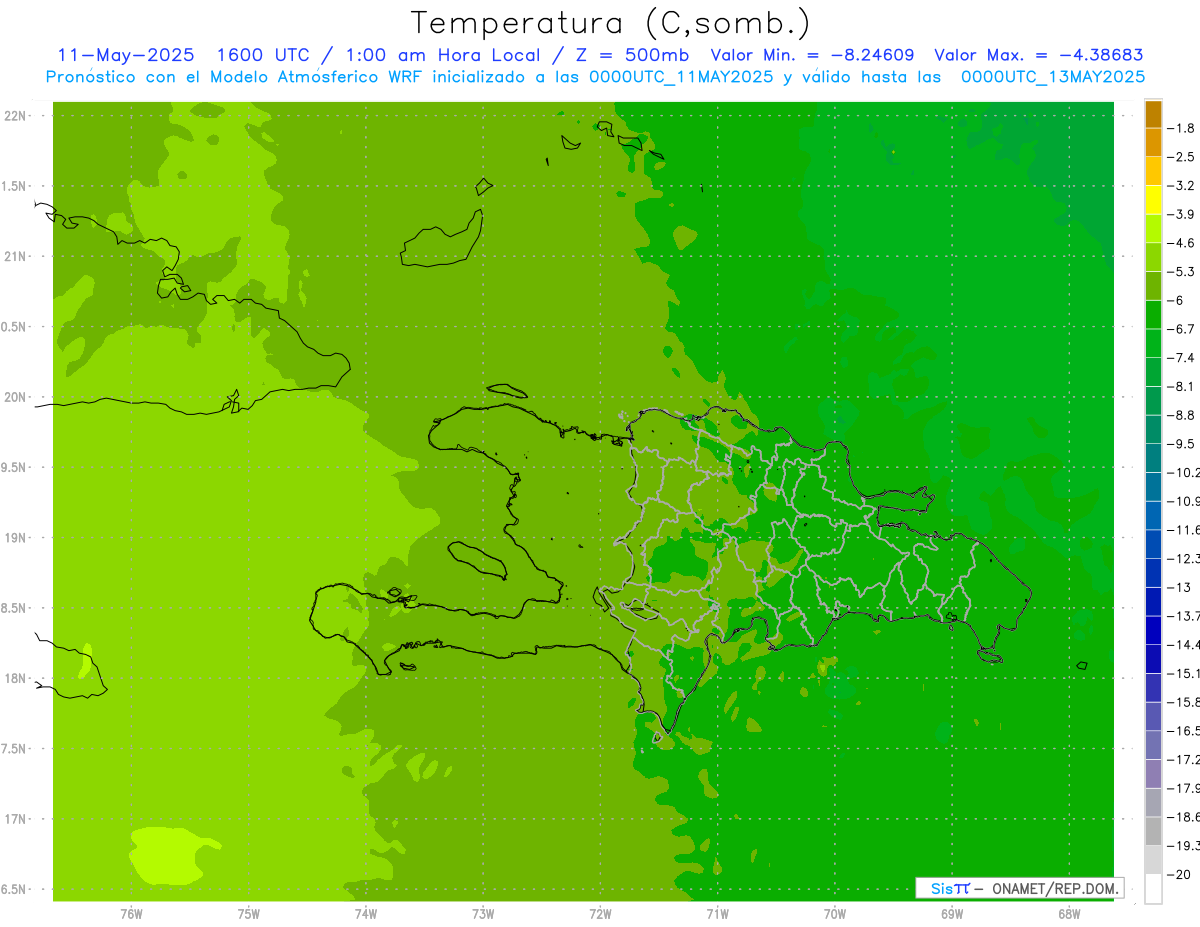Click the amber legend swatch between -2.5 and -3.2
The height and width of the screenshot is (927, 1200).
click(x=1153, y=171)
